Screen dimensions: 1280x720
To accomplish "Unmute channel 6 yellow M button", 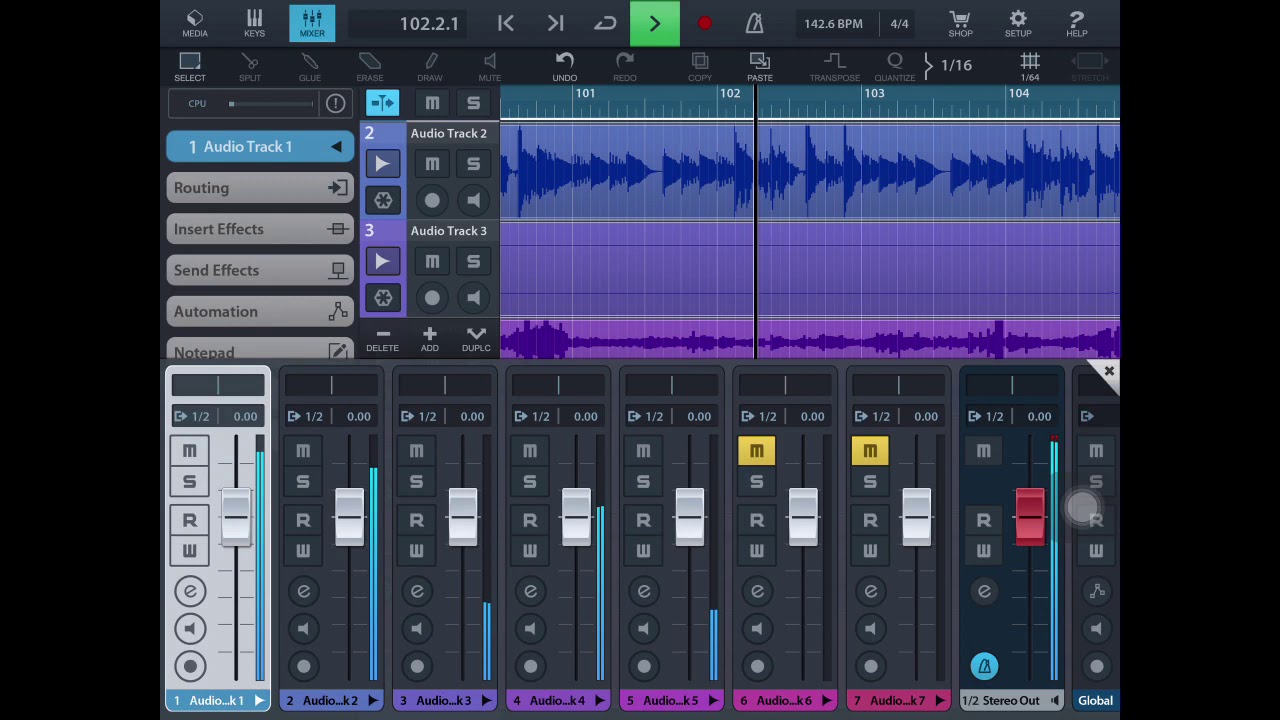I will (756, 451).
